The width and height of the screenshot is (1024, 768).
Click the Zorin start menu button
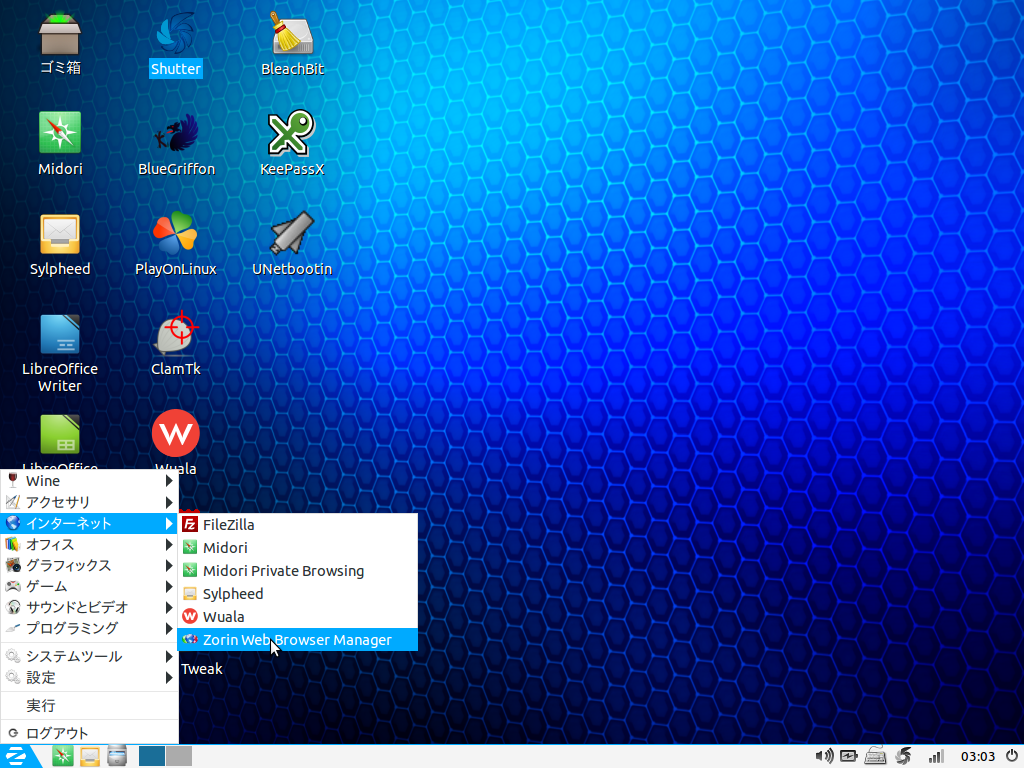tap(16, 756)
